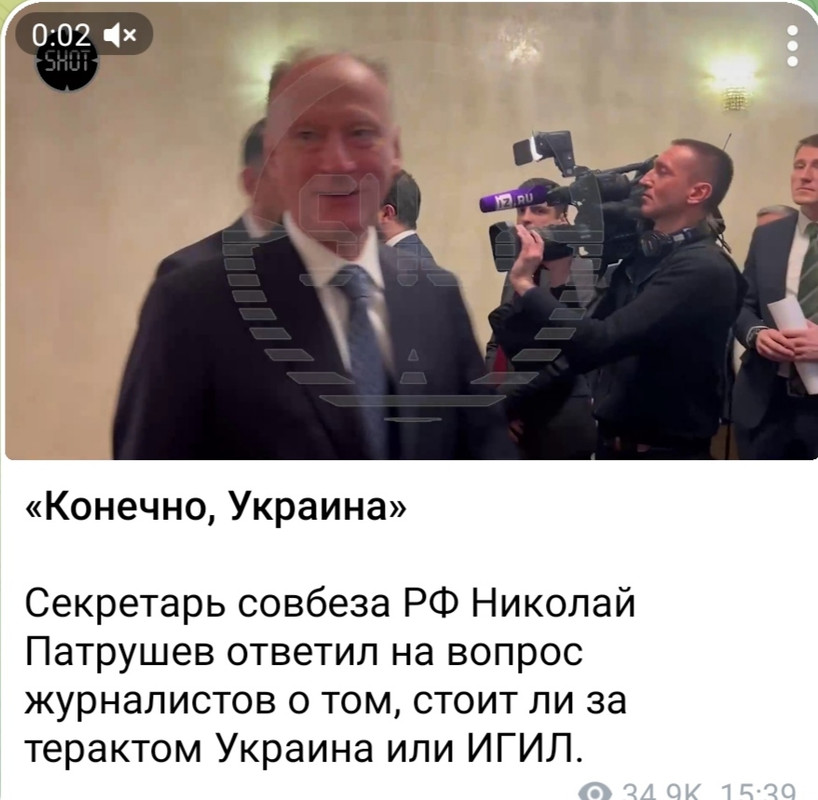Screen dimensions: 818x800
Task: Click the word "Патрушев" in the post text
Action: click(119, 653)
